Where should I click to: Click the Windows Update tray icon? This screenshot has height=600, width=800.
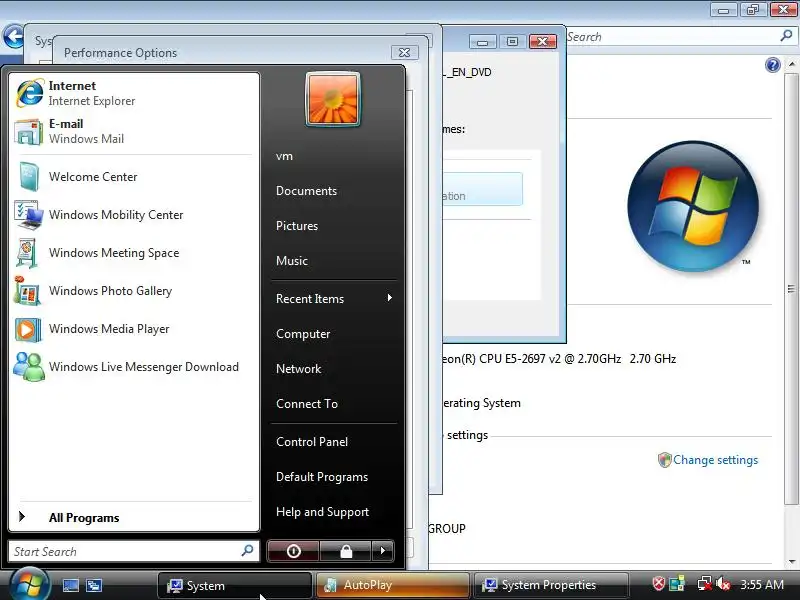coord(677,584)
